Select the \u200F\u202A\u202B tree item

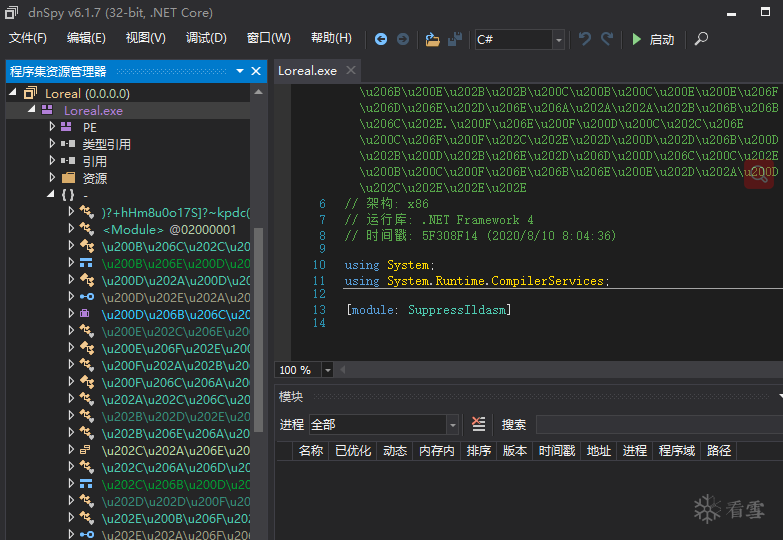pyautogui.click(x=176, y=366)
